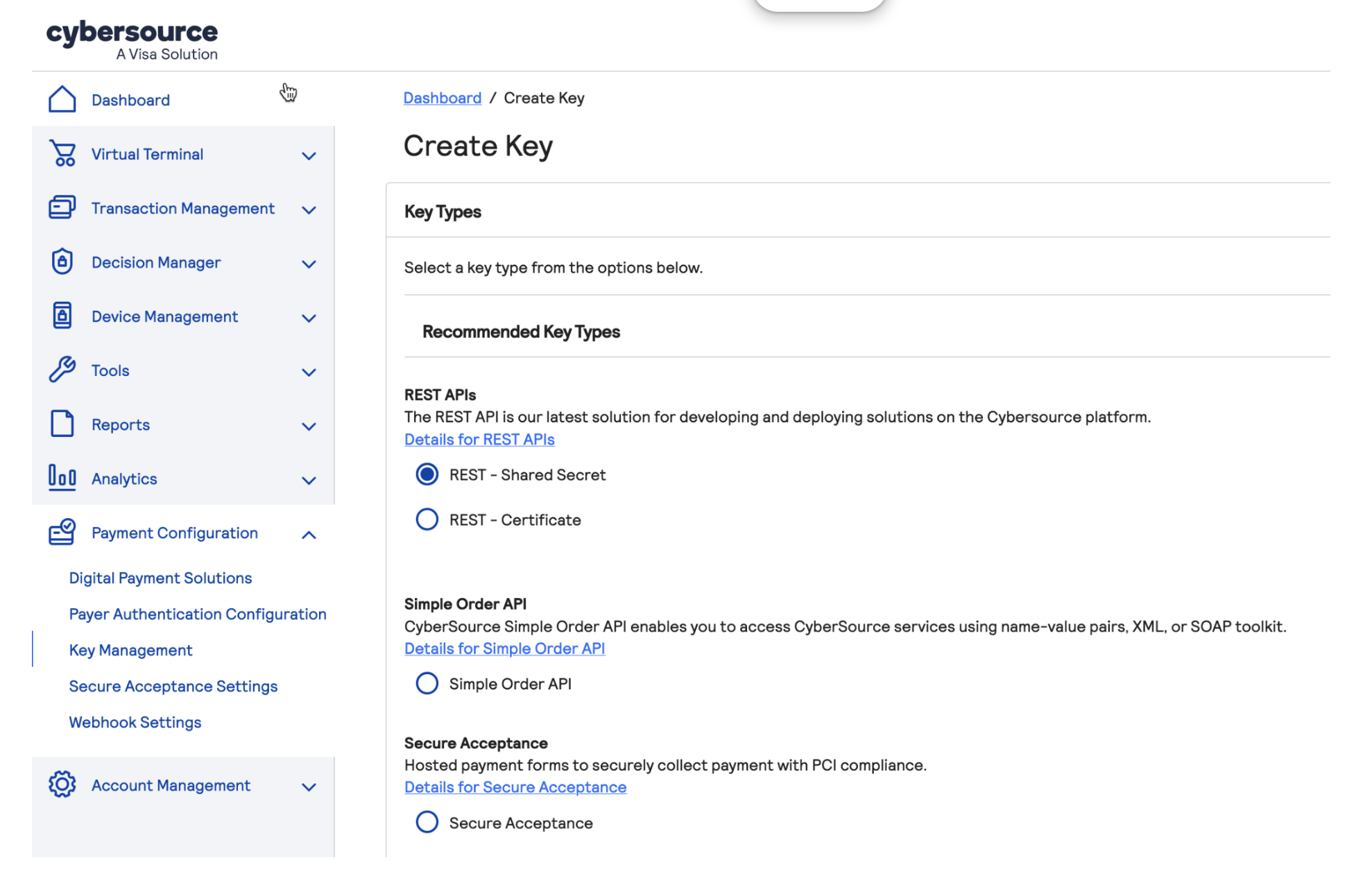Expand the Account Management chevron

click(309, 787)
